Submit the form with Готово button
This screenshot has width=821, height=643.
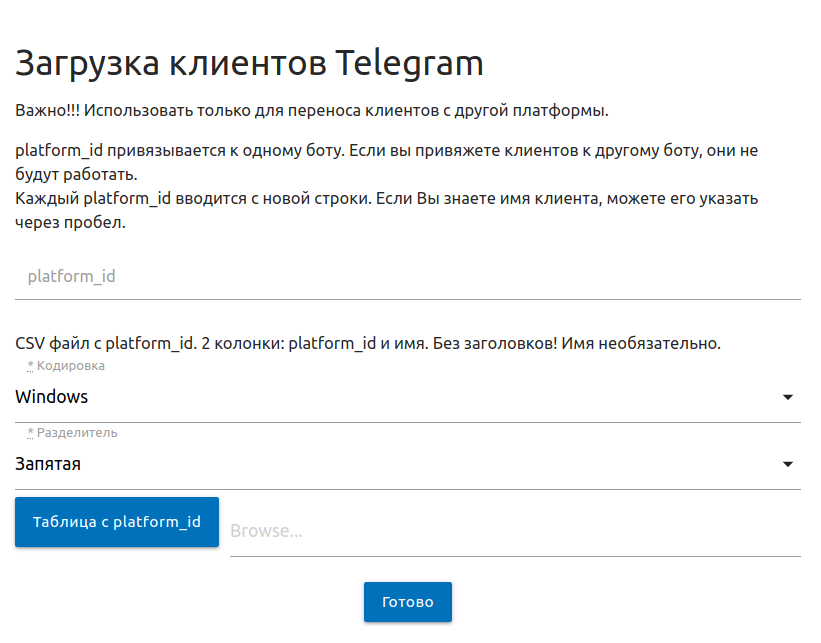coord(408,602)
